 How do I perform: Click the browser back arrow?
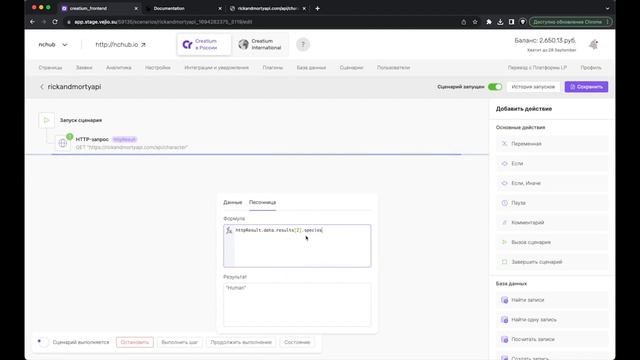[x=32, y=22]
